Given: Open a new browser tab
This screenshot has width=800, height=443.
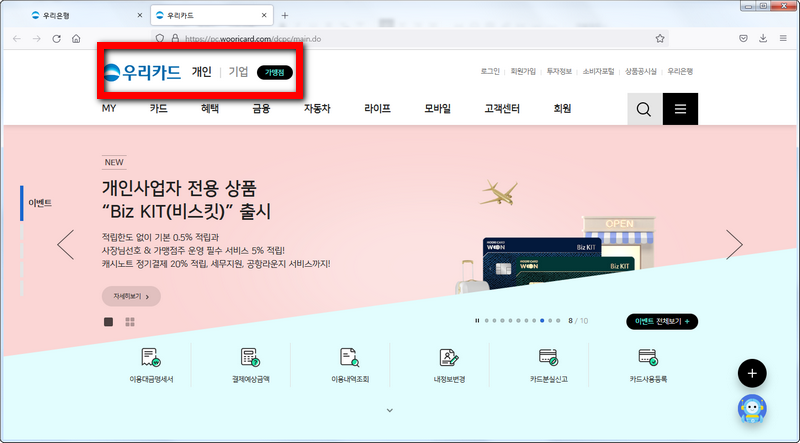Looking at the screenshot, I should point(285,15).
